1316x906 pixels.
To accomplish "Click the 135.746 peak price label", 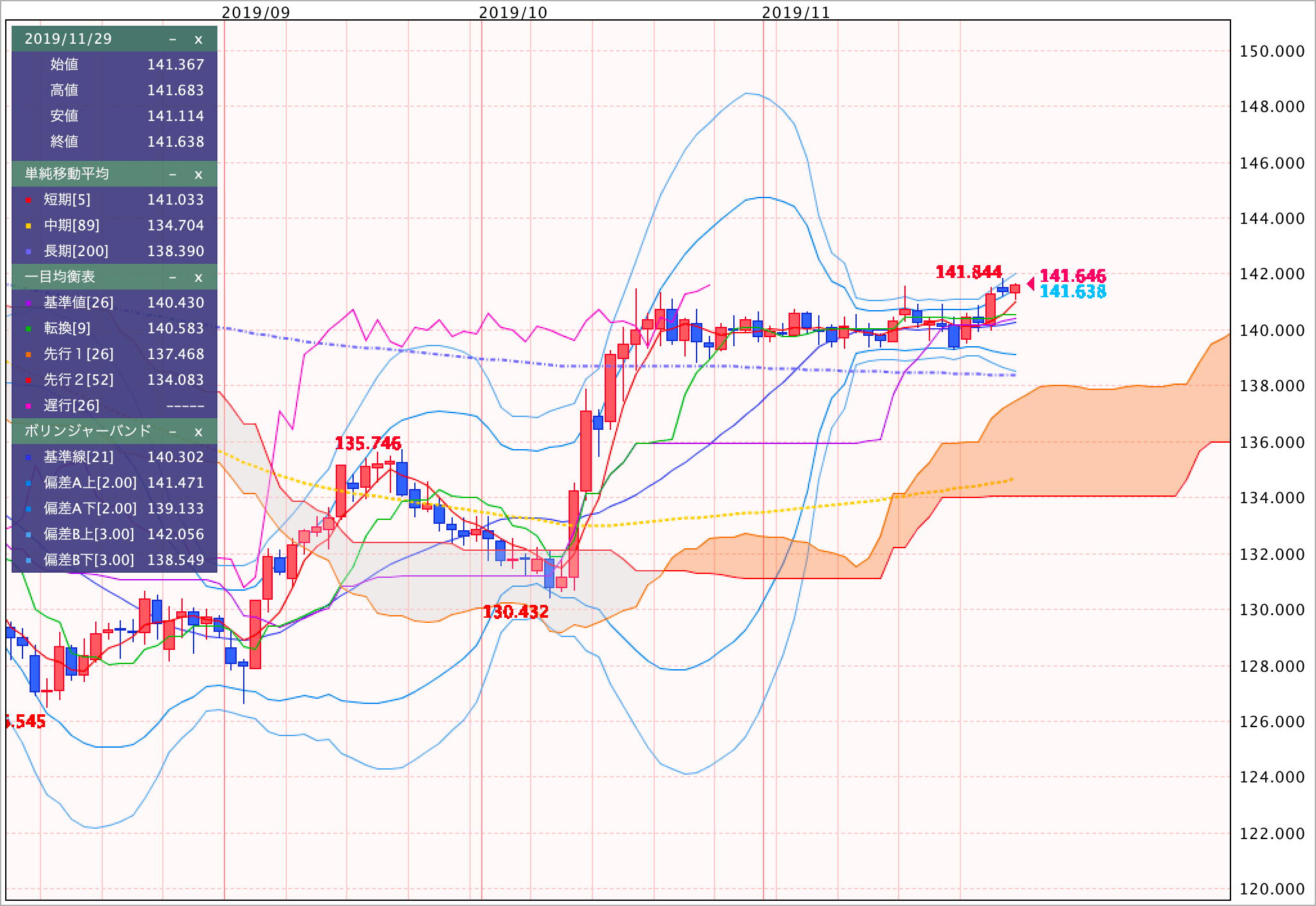I will pos(369,444).
